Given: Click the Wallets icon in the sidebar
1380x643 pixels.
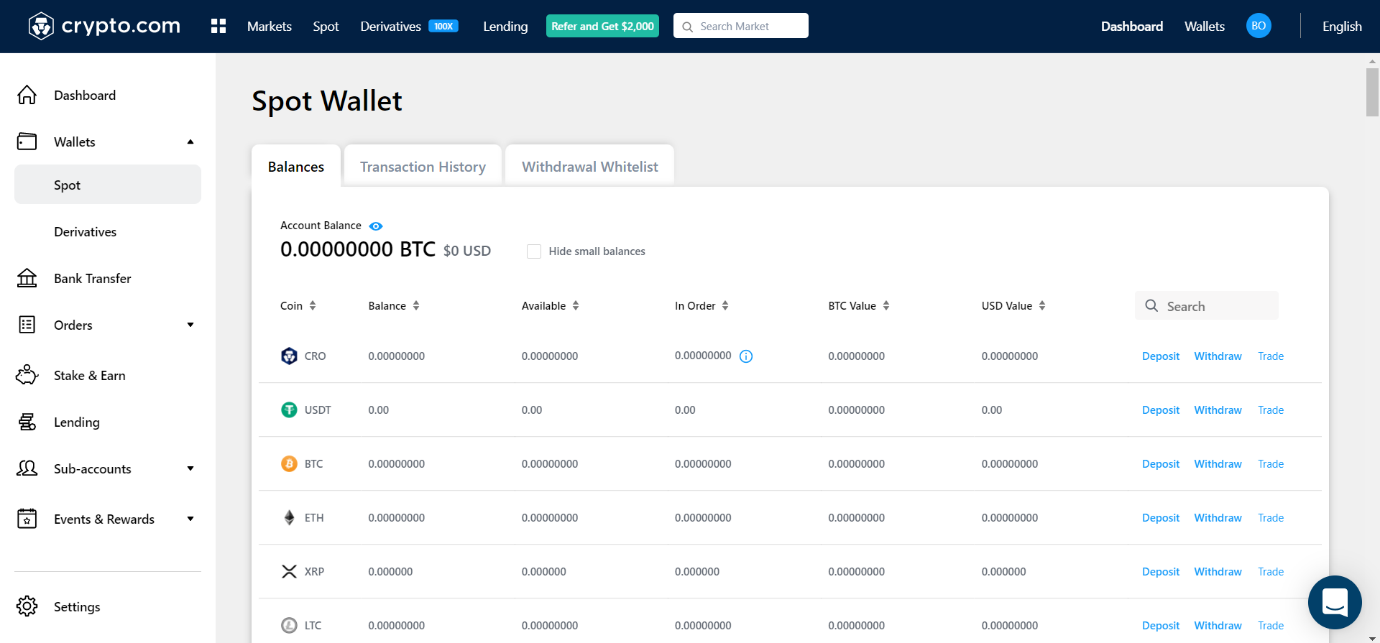Looking at the screenshot, I should tap(27, 142).
